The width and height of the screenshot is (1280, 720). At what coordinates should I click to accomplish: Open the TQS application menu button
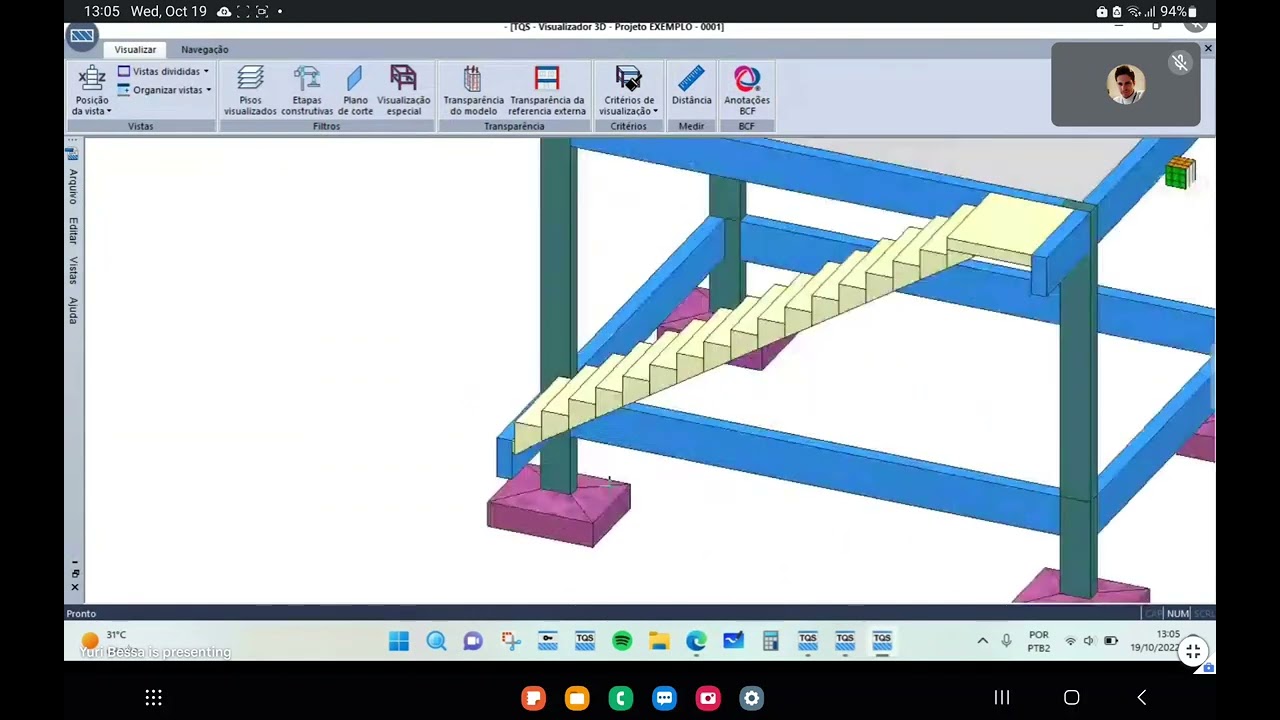pyautogui.click(x=82, y=37)
